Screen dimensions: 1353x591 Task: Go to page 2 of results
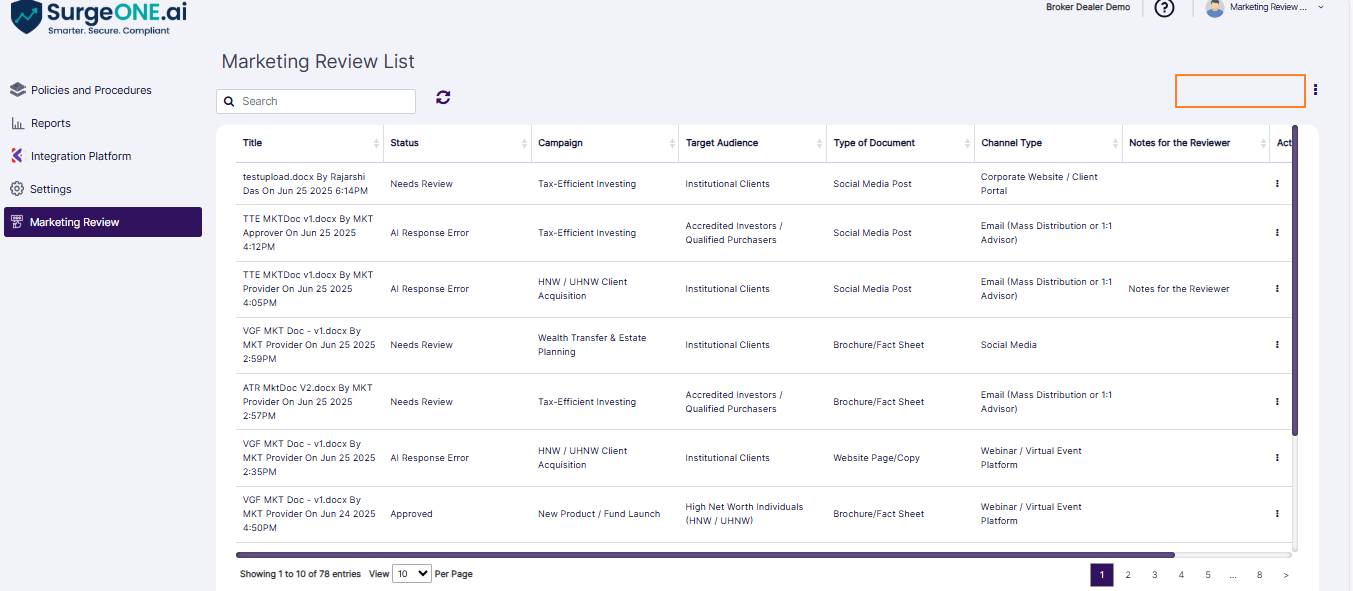(1128, 575)
